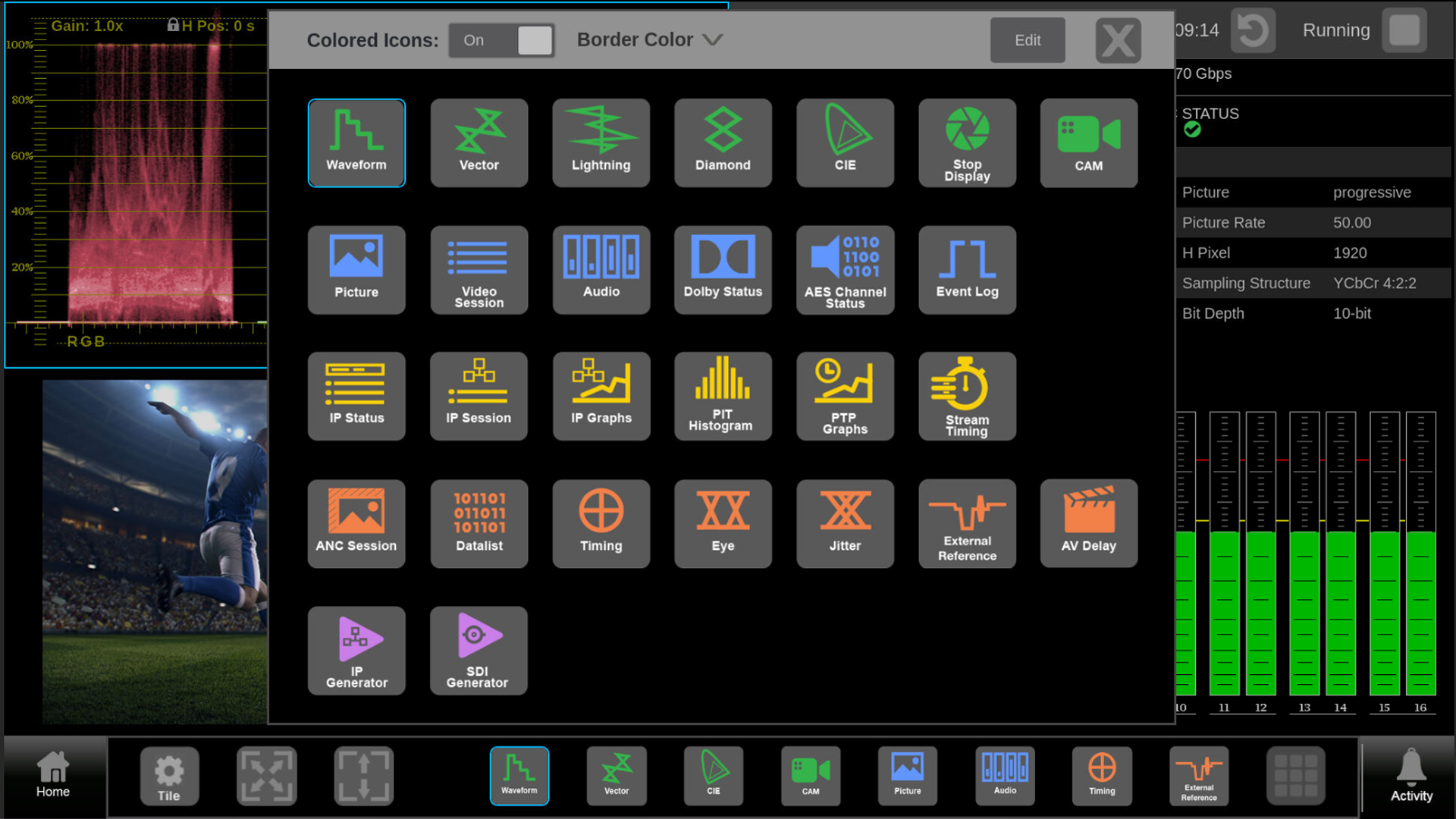Toggle Colored Icons off
The width and height of the screenshot is (1456, 819).
pos(501,40)
